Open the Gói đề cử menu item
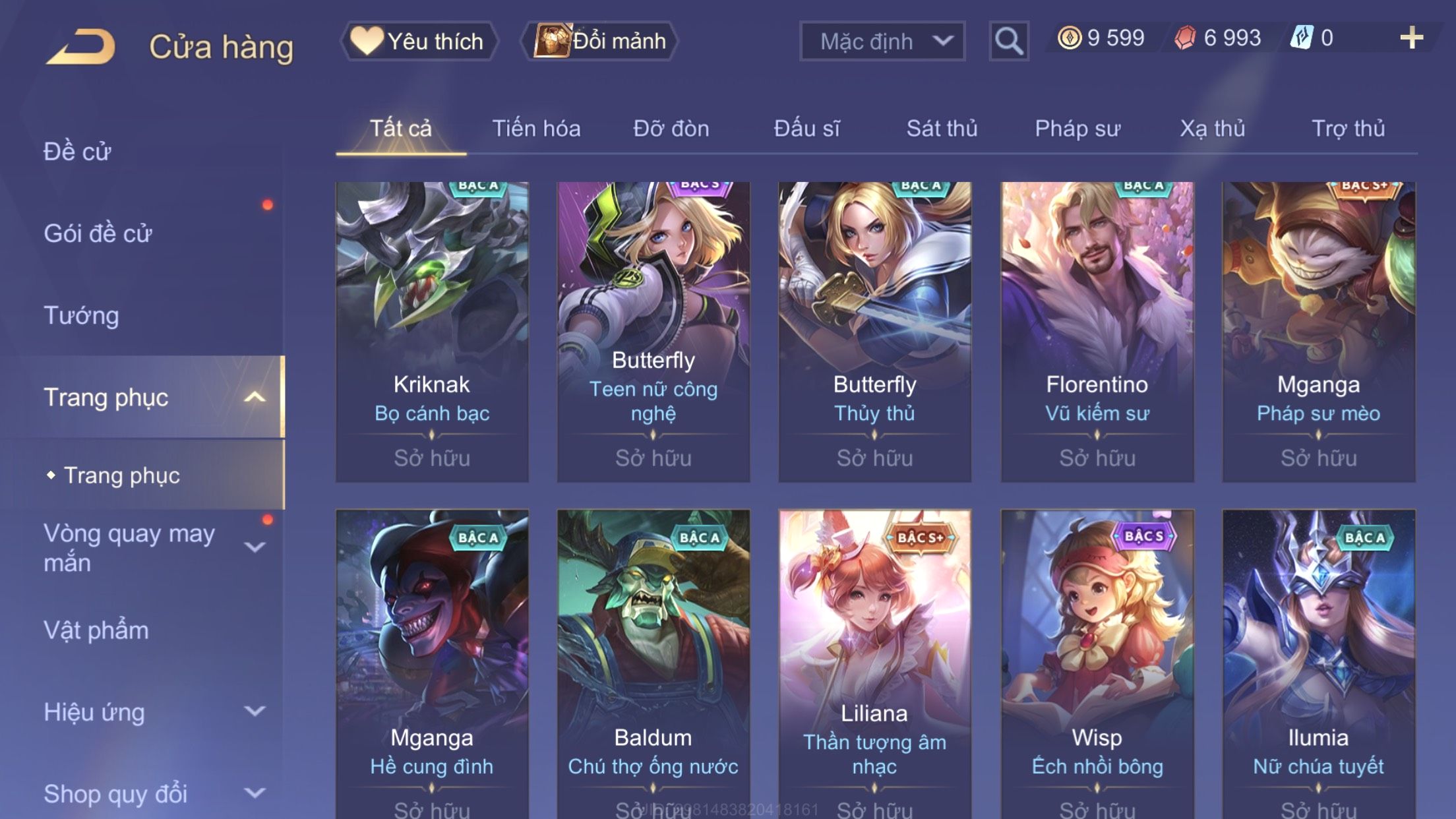1456x819 pixels. click(x=98, y=233)
